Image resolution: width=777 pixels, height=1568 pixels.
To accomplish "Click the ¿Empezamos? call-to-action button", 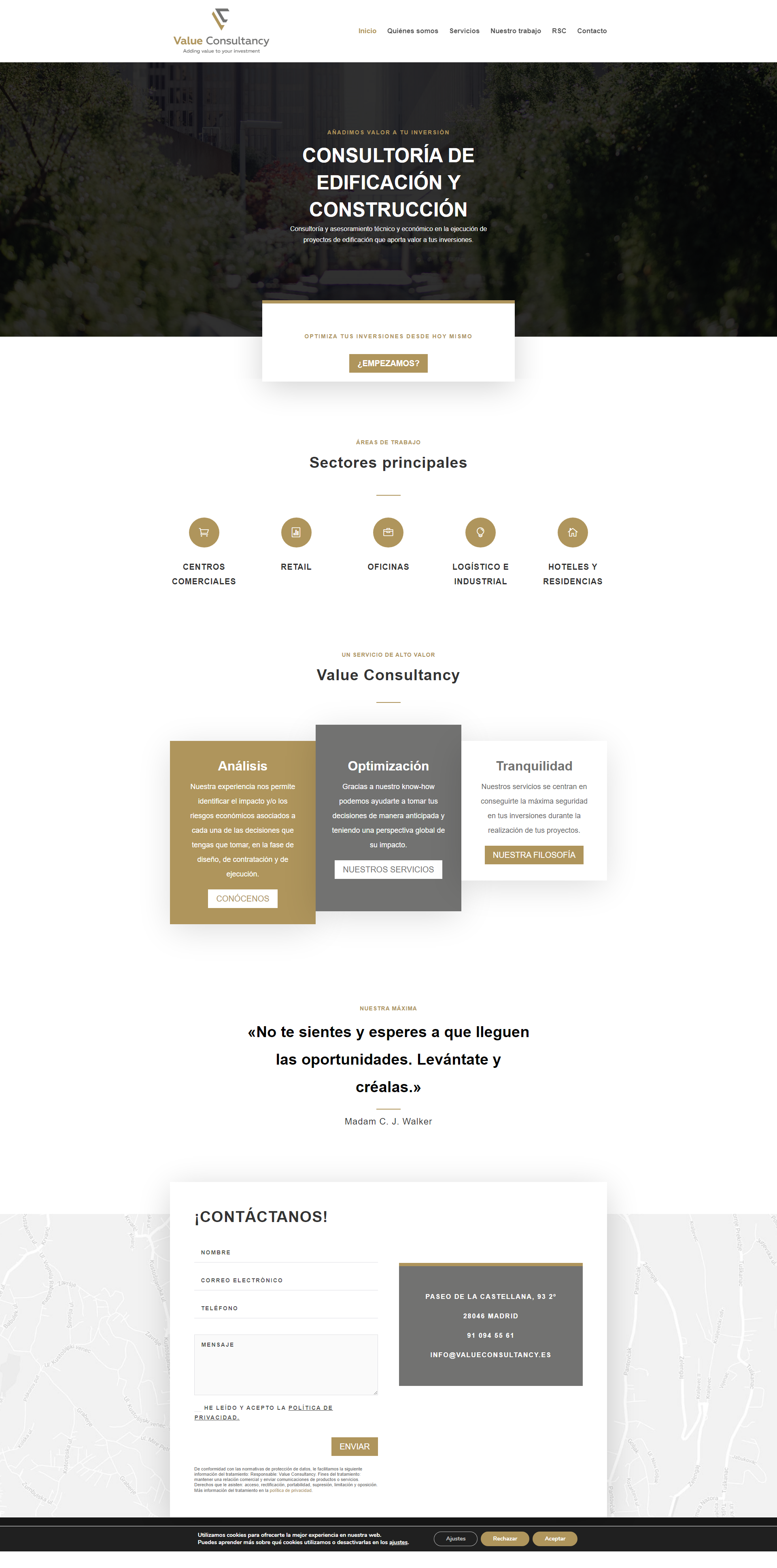I will click(388, 363).
